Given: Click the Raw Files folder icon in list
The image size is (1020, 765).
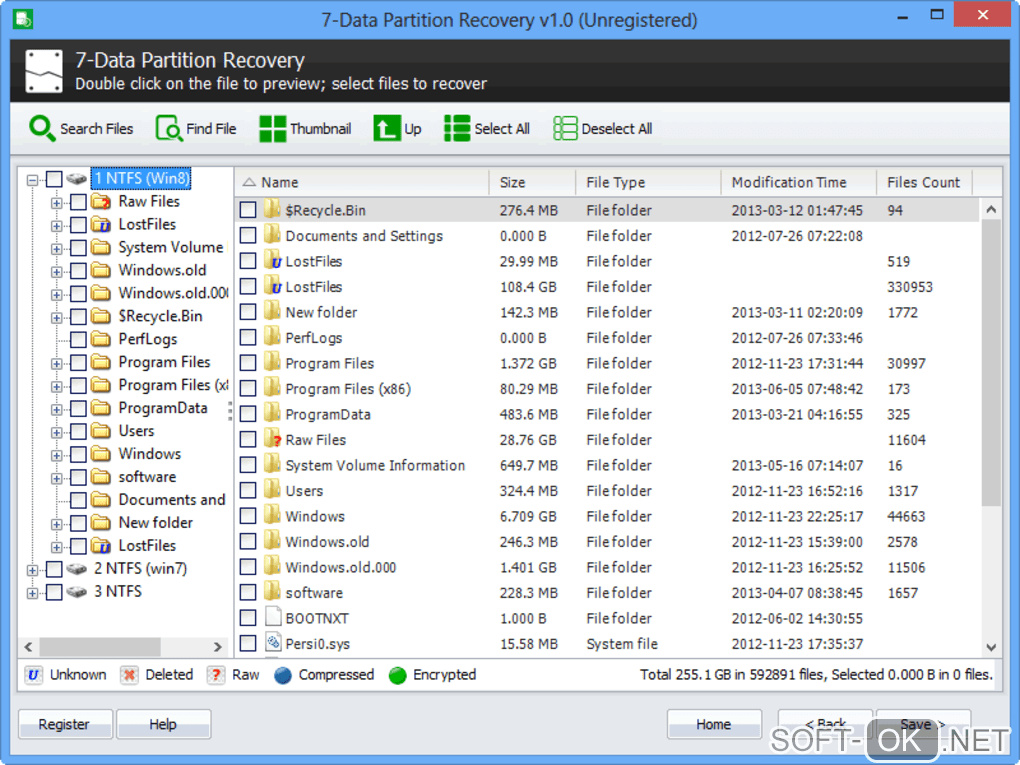Looking at the screenshot, I should tap(272, 438).
